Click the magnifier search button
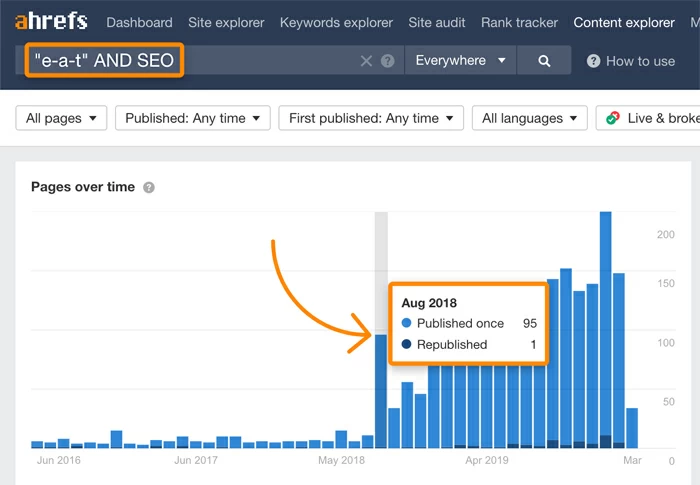This screenshot has width=700, height=485. coord(544,61)
